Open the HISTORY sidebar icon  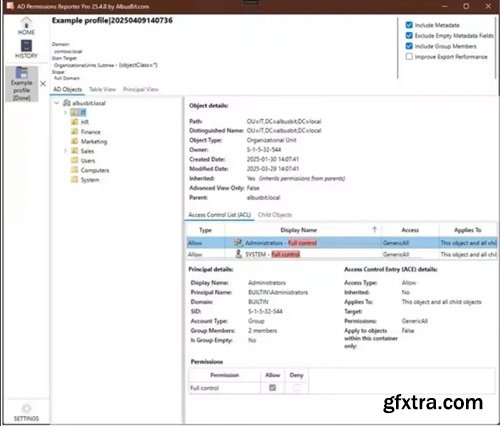point(26,49)
